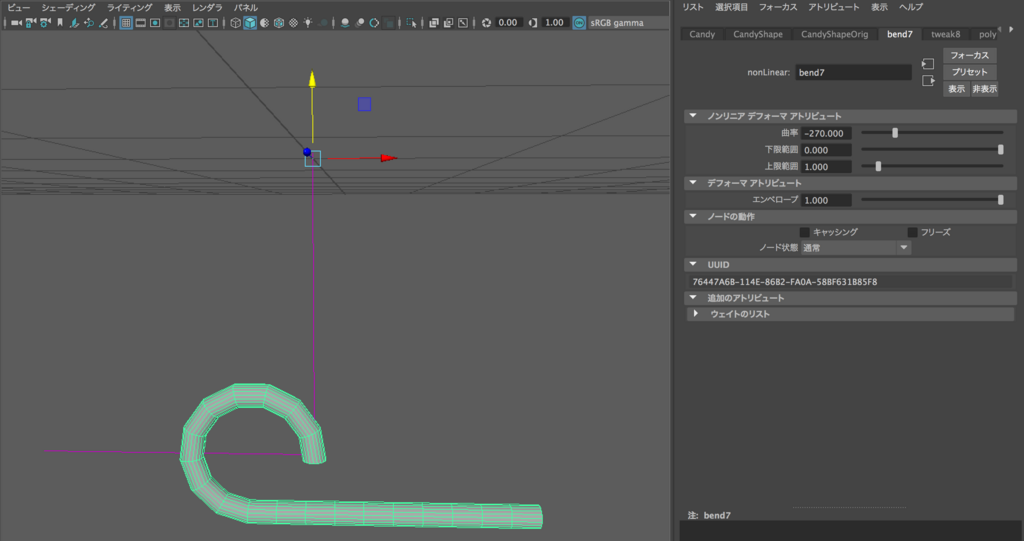Click the Lock Camera icon
This screenshot has height=541, width=1024.
pyautogui.click(x=31, y=23)
